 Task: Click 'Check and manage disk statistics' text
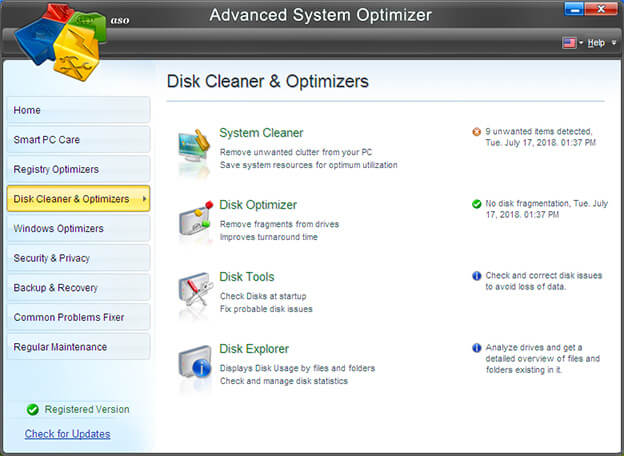[x=284, y=381]
